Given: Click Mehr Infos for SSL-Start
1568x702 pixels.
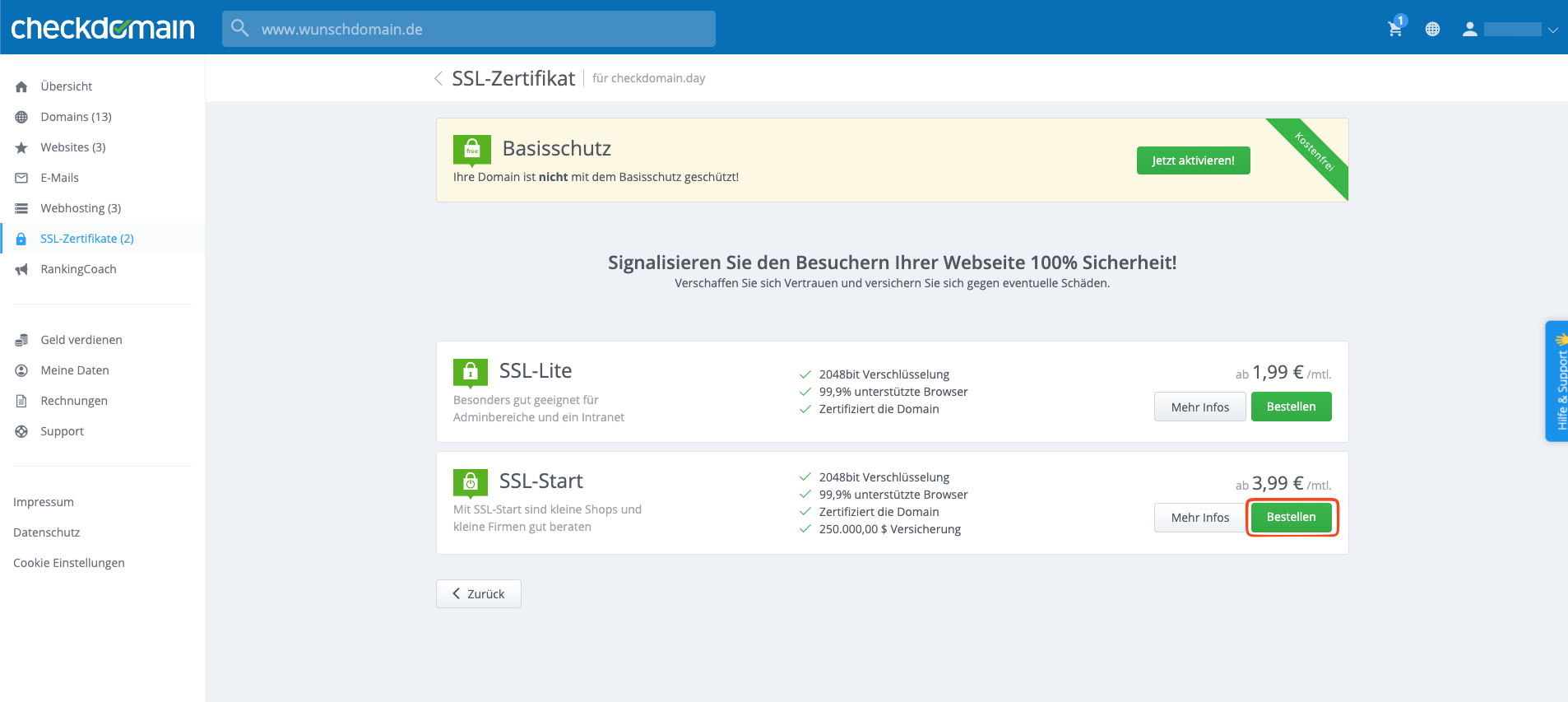Looking at the screenshot, I should pos(1199,518).
